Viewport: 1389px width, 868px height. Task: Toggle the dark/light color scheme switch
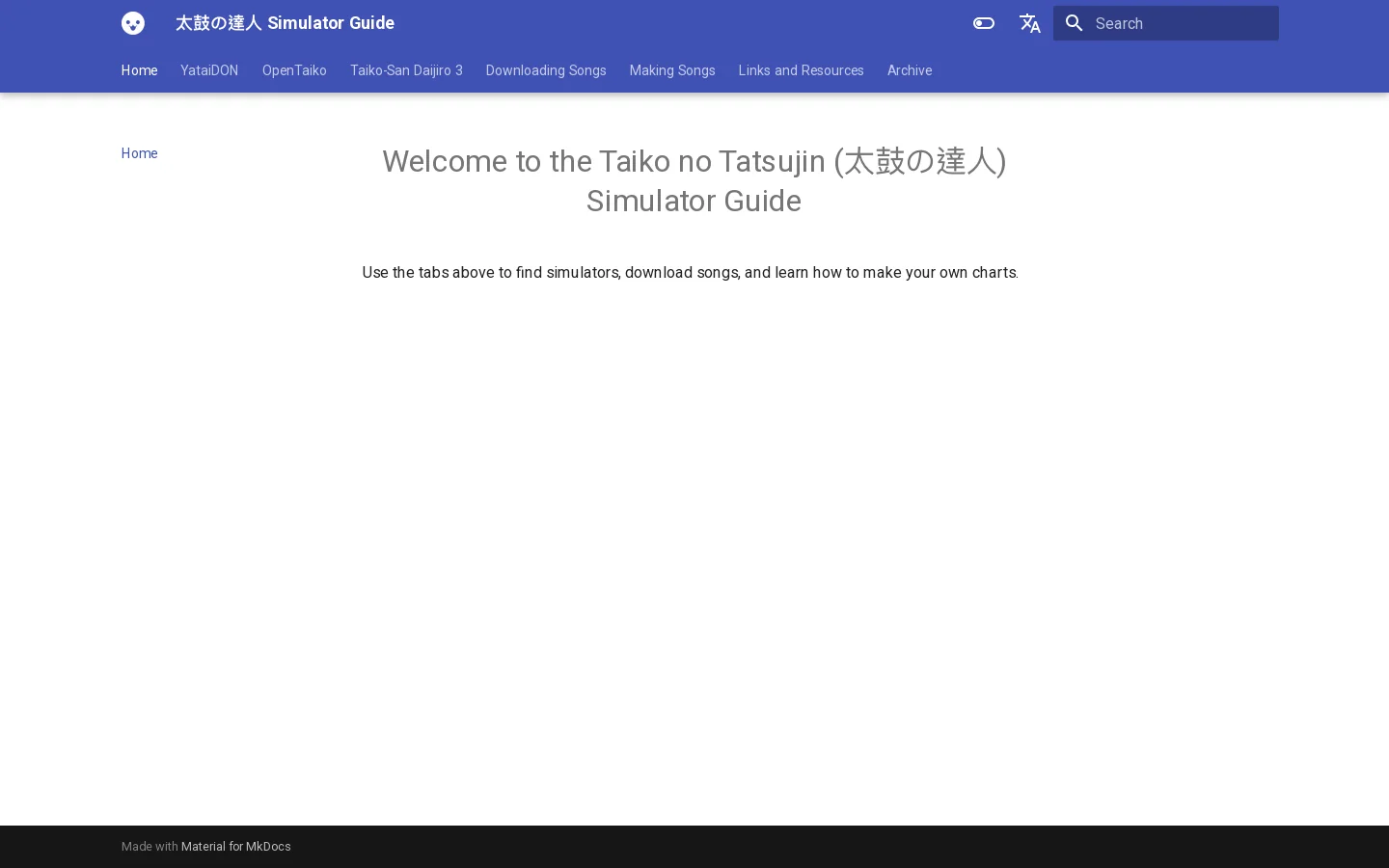coord(984,23)
